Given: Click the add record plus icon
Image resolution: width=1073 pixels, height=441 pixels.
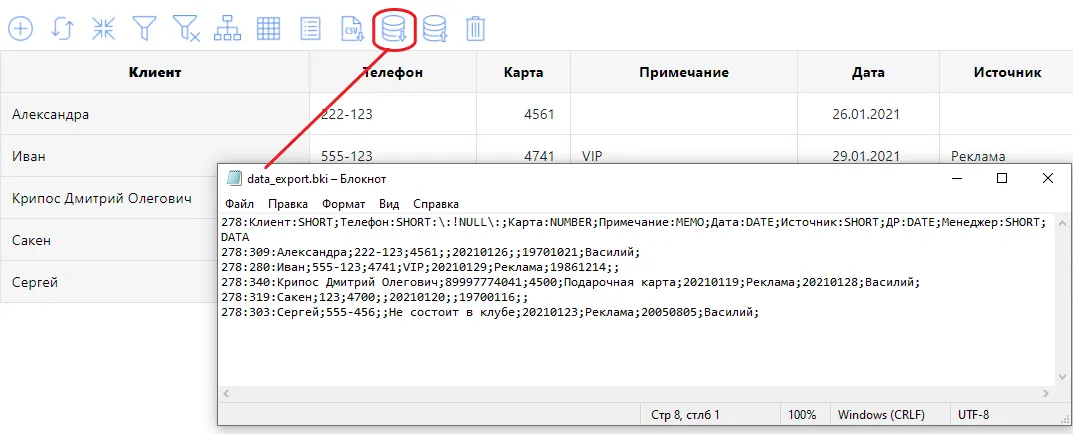Looking at the screenshot, I should point(21,29).
